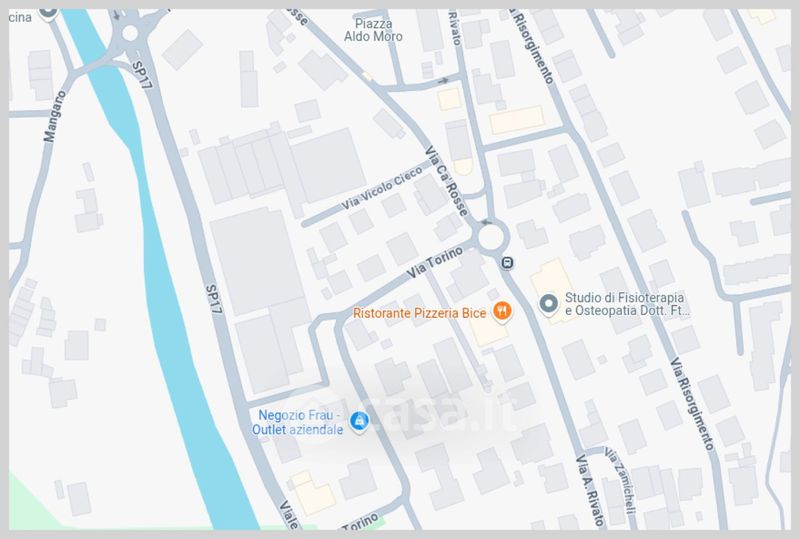Select the Via Ca' Rosse street label
This screenshot has width=800, height=539.
tap(446, 181)
